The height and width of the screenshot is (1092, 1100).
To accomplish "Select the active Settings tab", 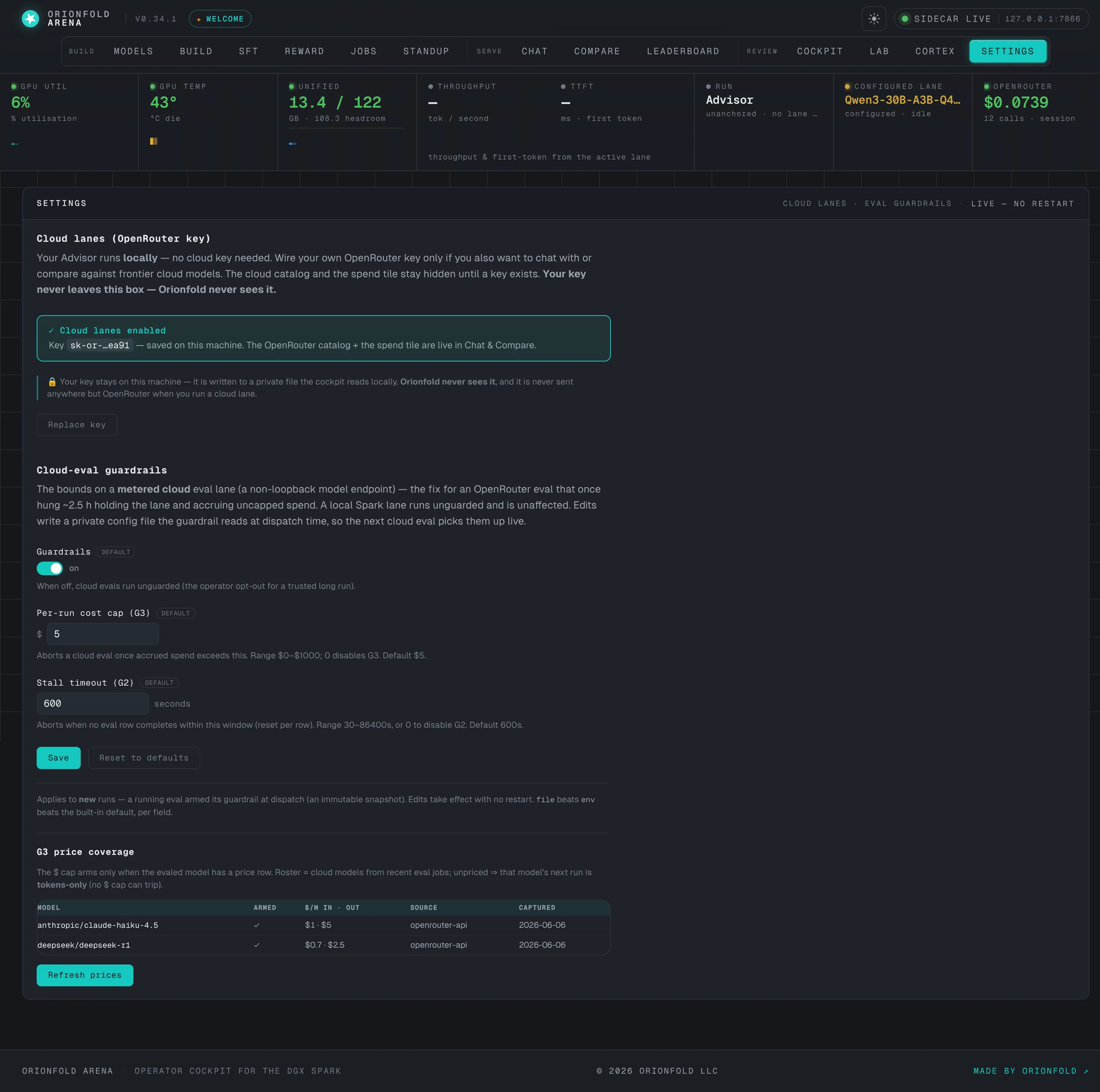I will tap(1008, 51).
